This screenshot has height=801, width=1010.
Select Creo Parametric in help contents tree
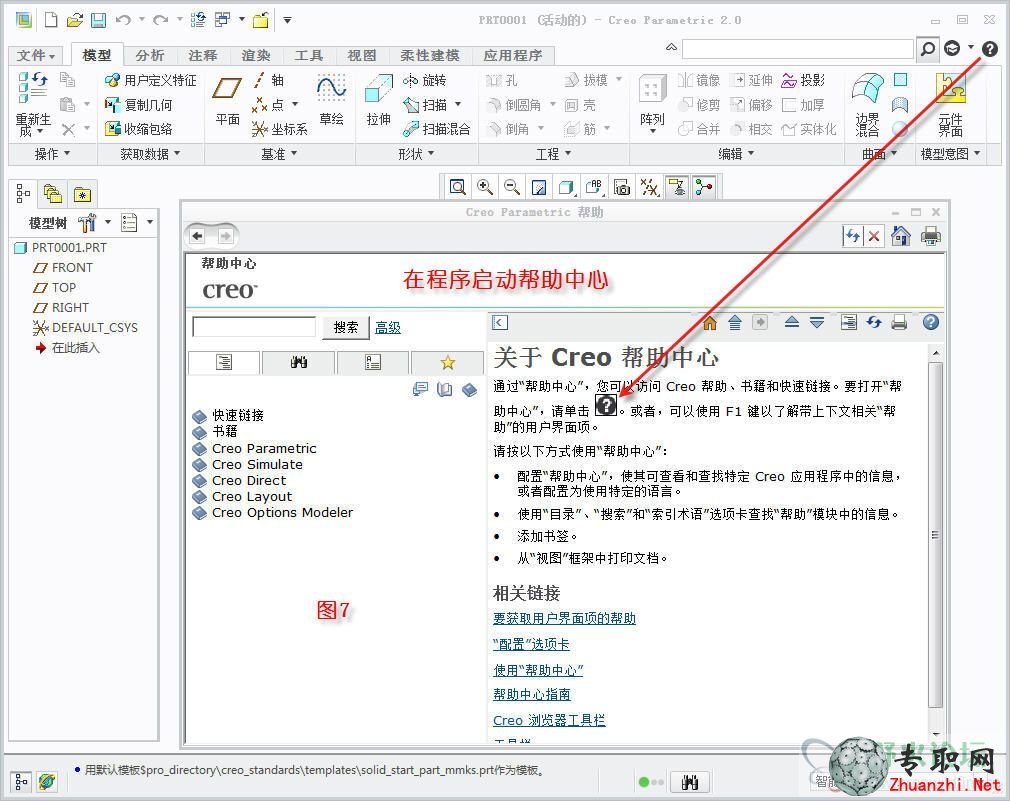click(x=264, y=449)
